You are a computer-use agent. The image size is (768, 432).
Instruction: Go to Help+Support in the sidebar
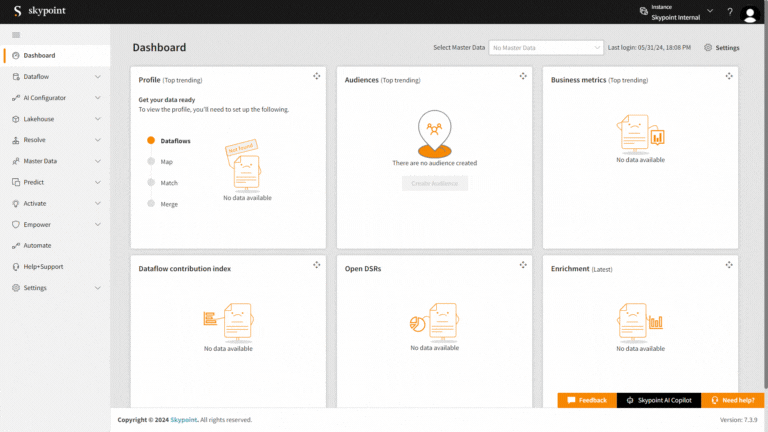(43, 267)
